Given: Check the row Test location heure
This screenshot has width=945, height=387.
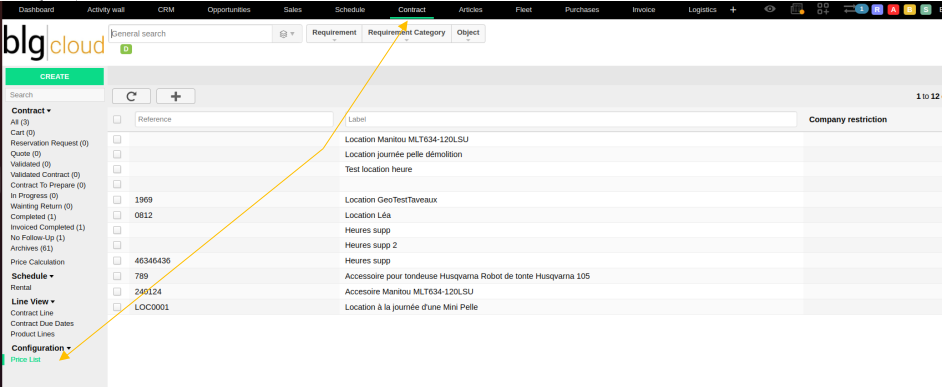Looking at the screenshot, I should (x=117, y=169).
